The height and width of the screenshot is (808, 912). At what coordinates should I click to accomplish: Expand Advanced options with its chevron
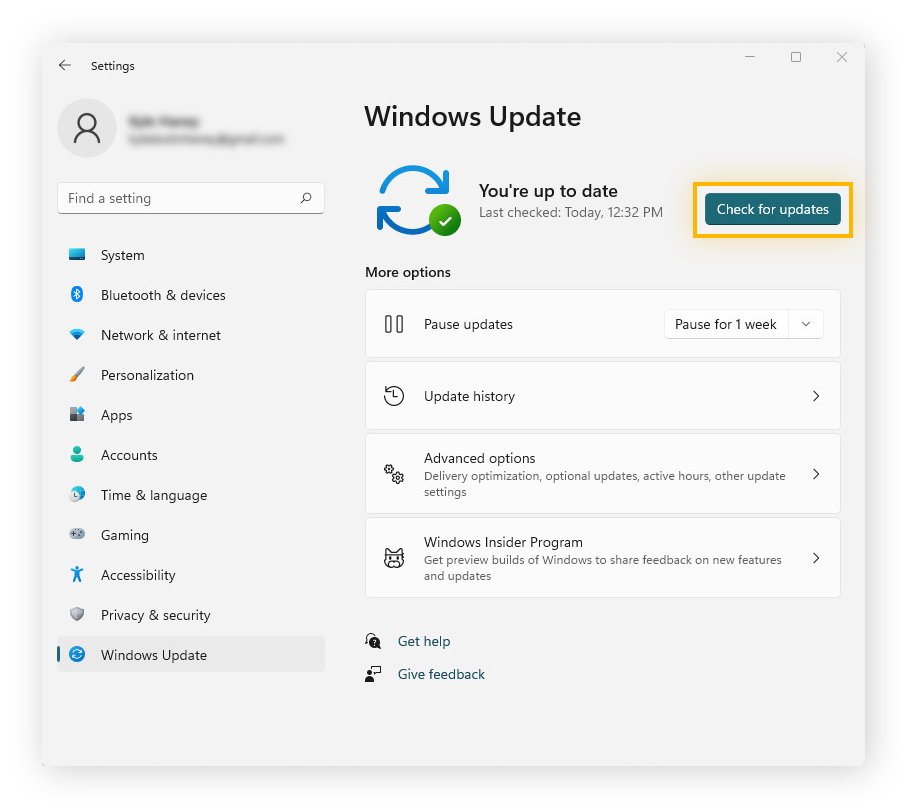point(816,473)
